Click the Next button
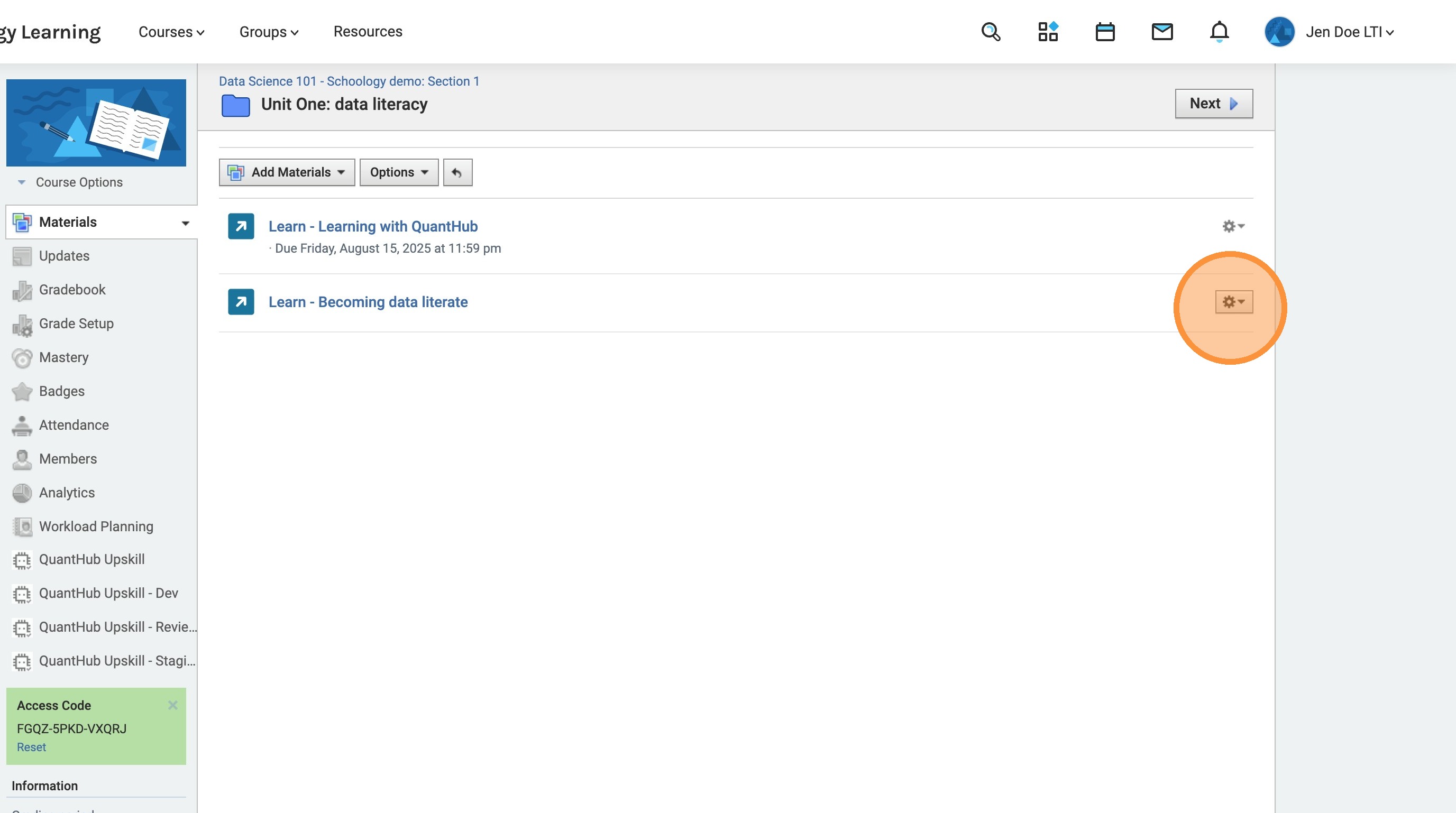 click(1213, 104)
